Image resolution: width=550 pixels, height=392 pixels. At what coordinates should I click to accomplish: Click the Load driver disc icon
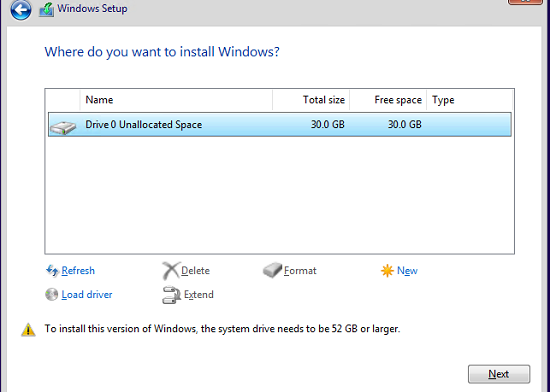click(x=52, y=295)
